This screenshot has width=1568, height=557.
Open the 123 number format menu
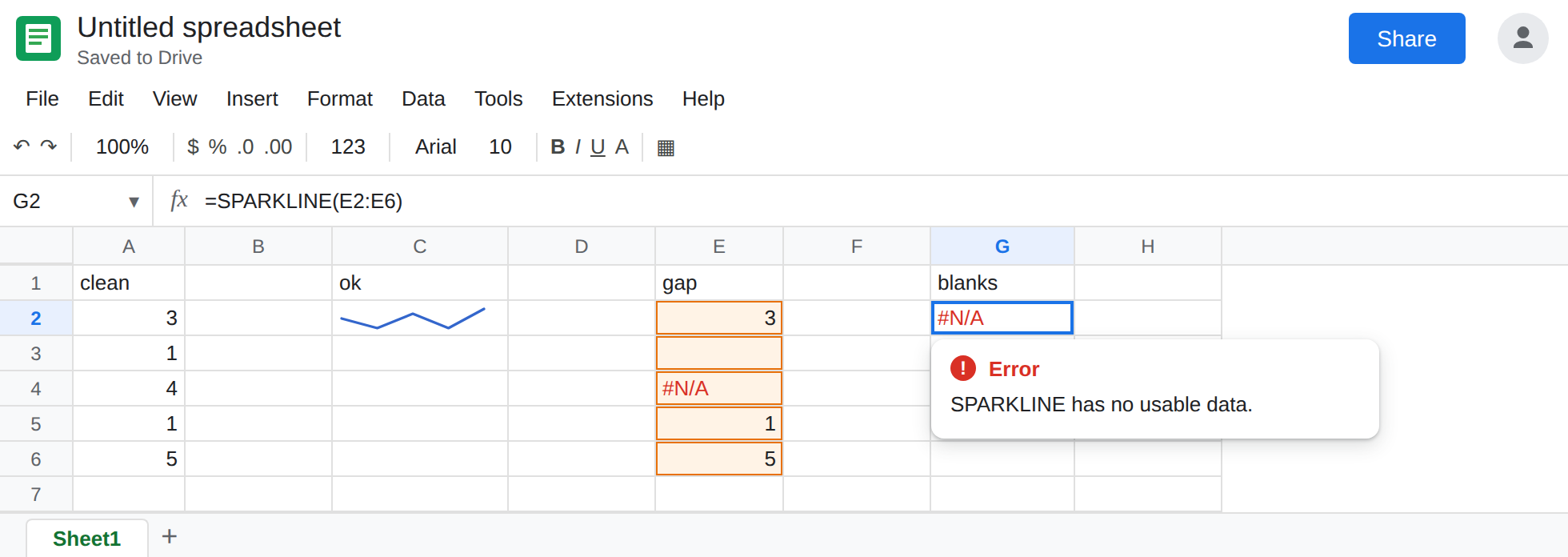pos(348,146)
